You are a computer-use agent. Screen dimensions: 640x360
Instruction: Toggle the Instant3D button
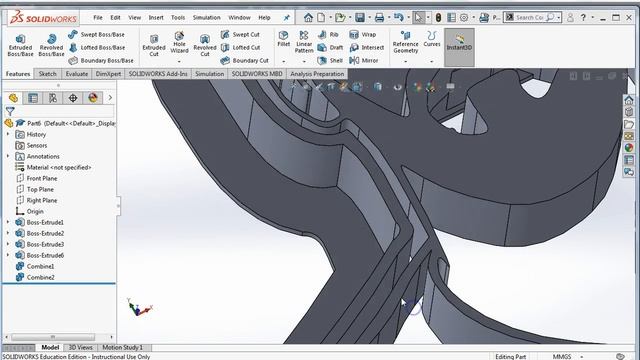click(459, 47)
